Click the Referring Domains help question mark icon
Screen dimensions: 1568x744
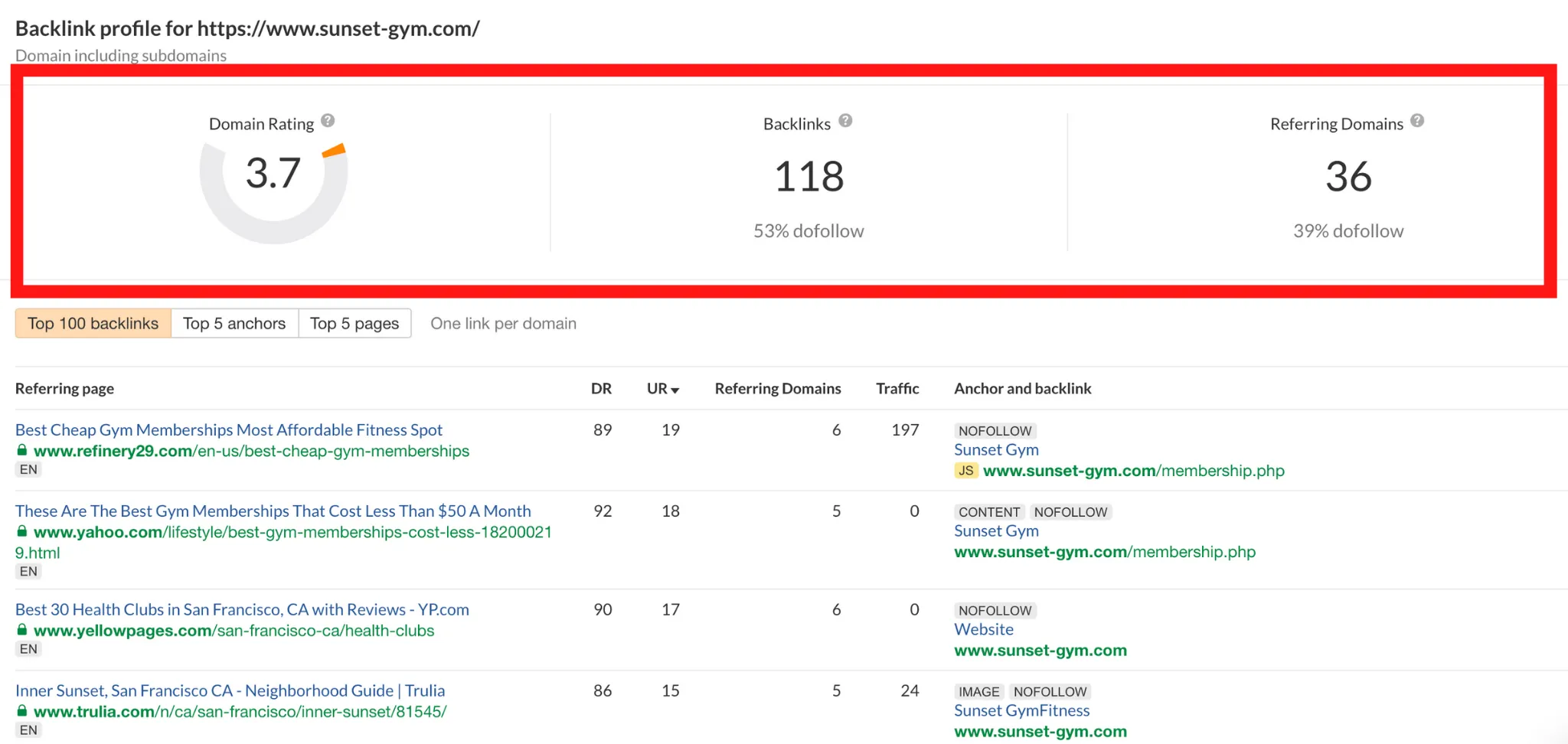(1417, 121)
